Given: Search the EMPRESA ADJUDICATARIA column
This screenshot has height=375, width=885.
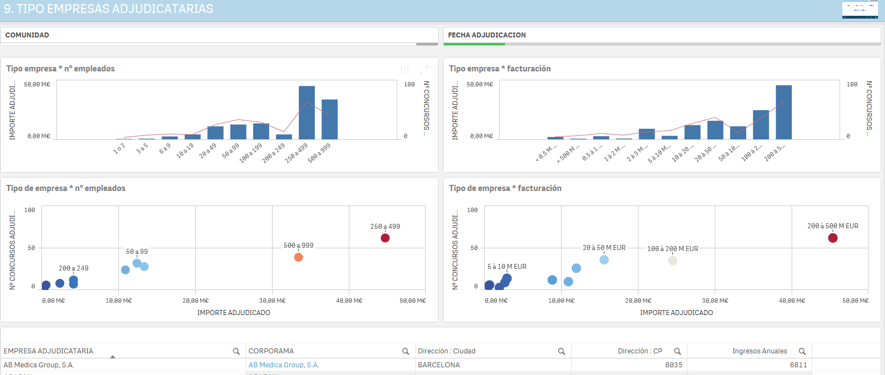Looking at the screenshot, I should 236,351.
